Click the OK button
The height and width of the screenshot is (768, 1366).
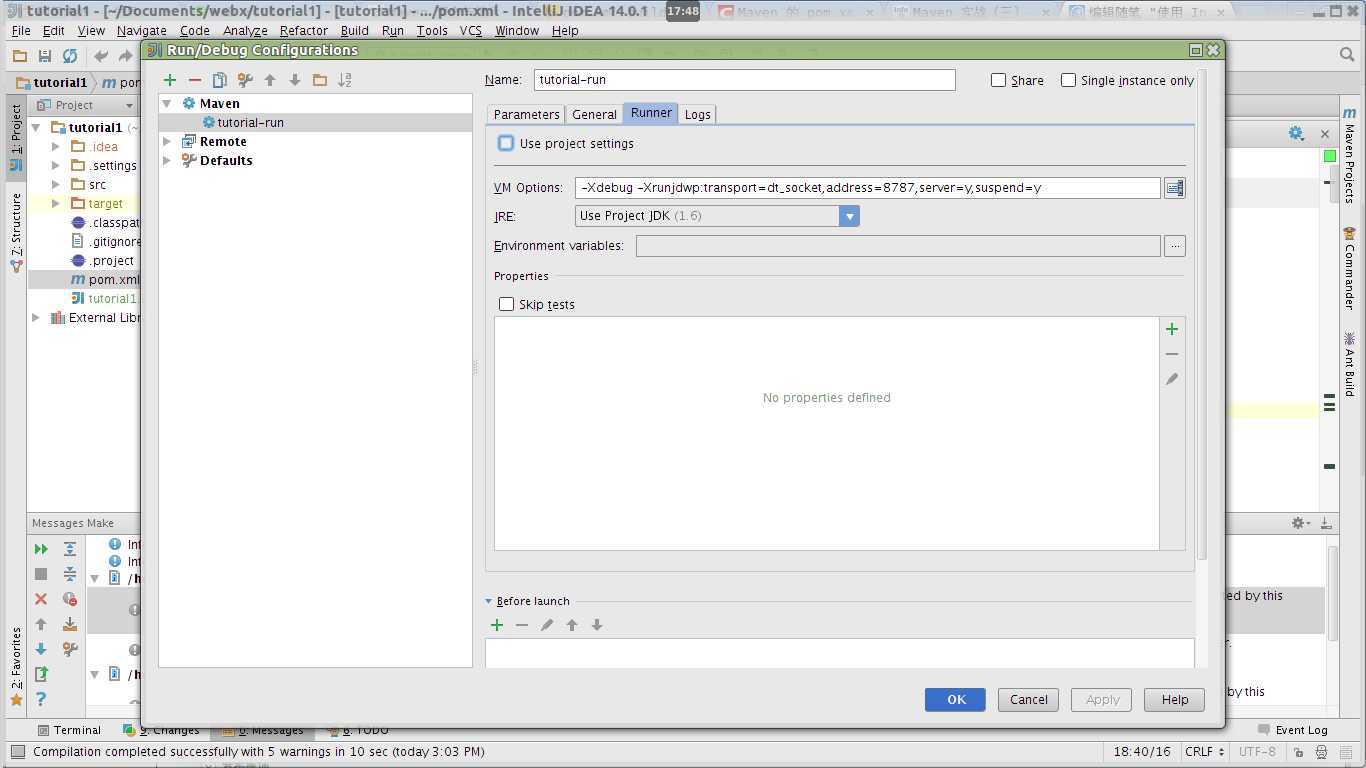pos(955,700)
